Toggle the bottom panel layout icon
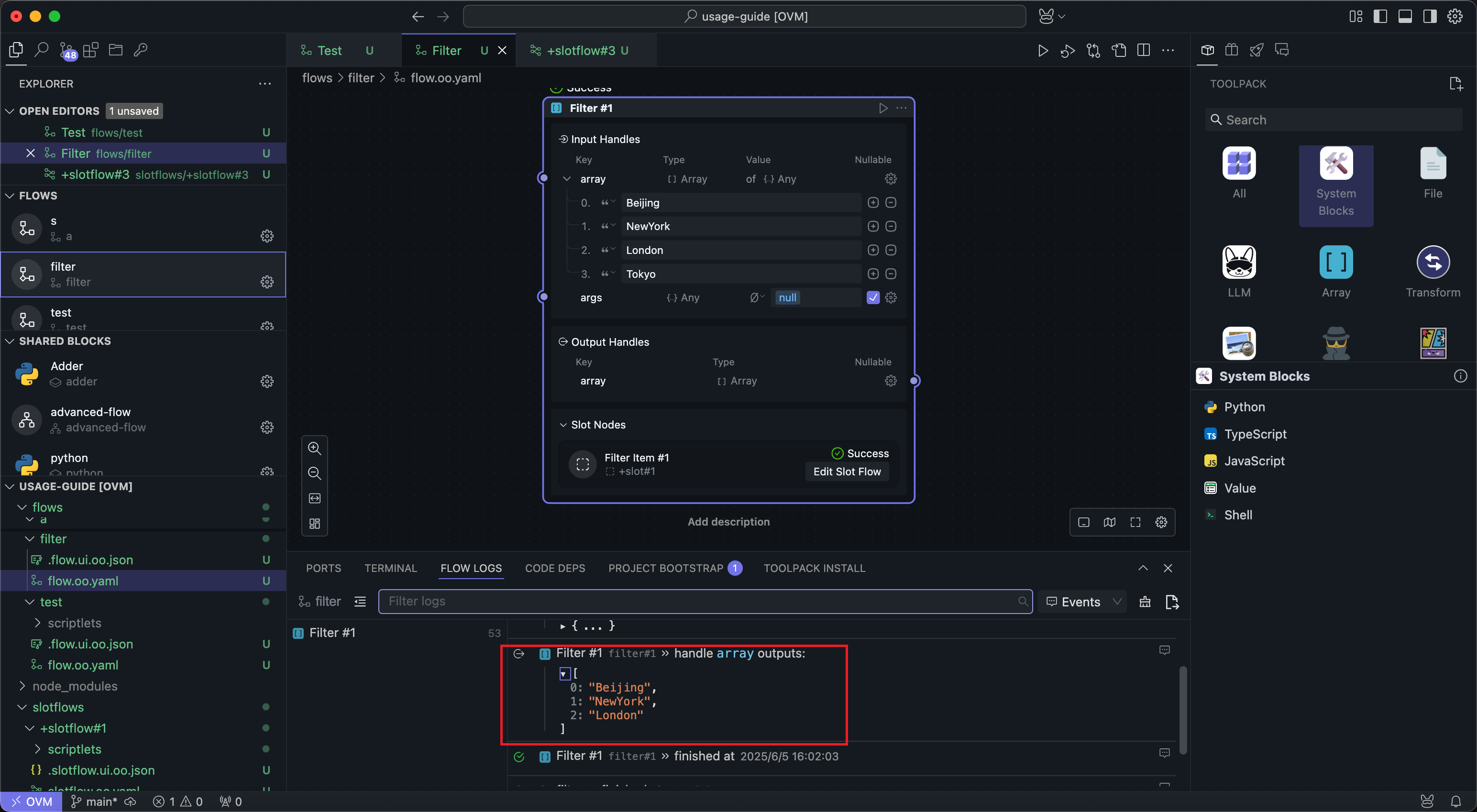1477x812 pixels. pyautogui.click(x=1405, y=16)
